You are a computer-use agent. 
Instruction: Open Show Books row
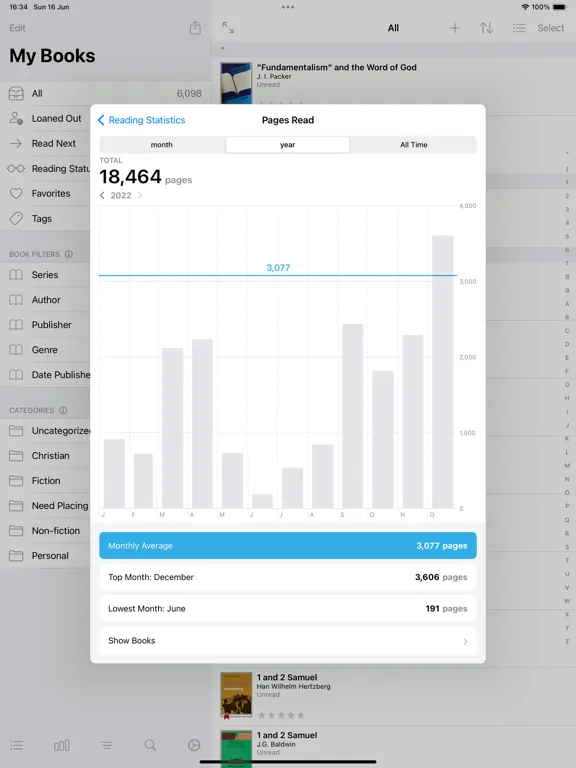tap(288, 641)
